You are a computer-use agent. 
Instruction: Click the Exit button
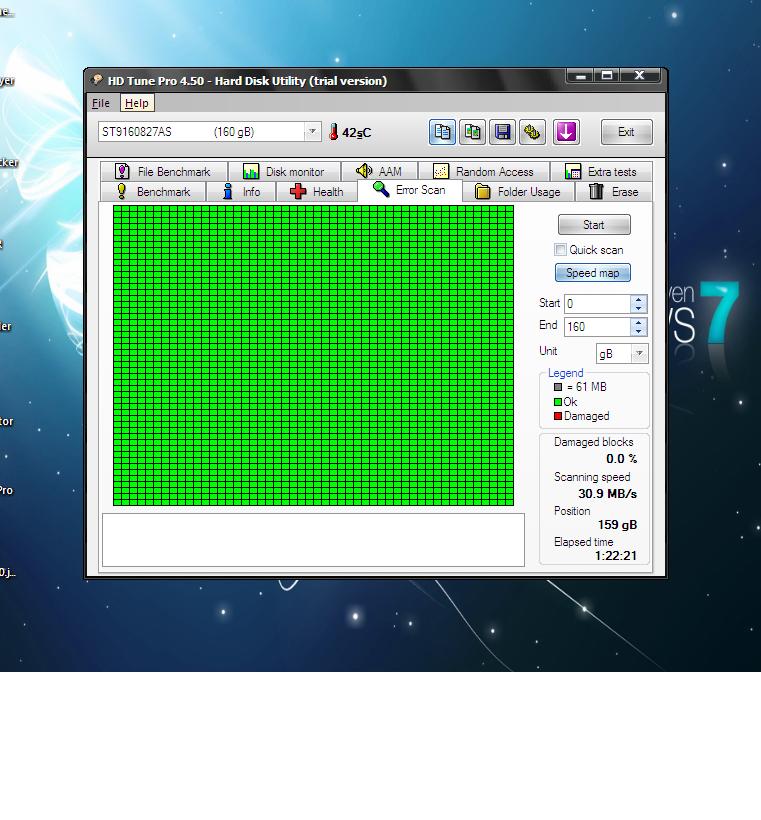tap(626, 132)
